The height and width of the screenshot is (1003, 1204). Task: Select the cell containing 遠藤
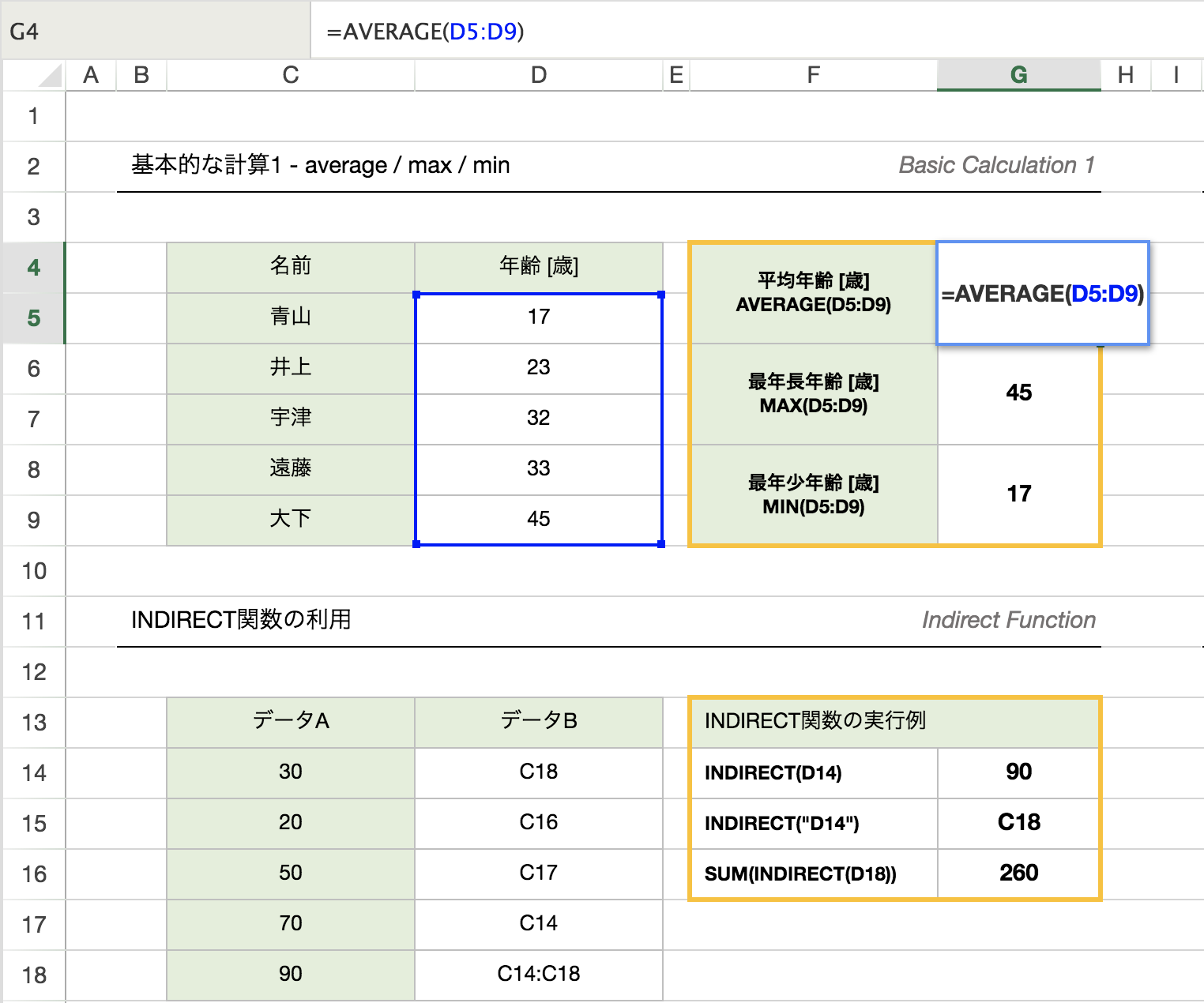[x=291, y=470]
